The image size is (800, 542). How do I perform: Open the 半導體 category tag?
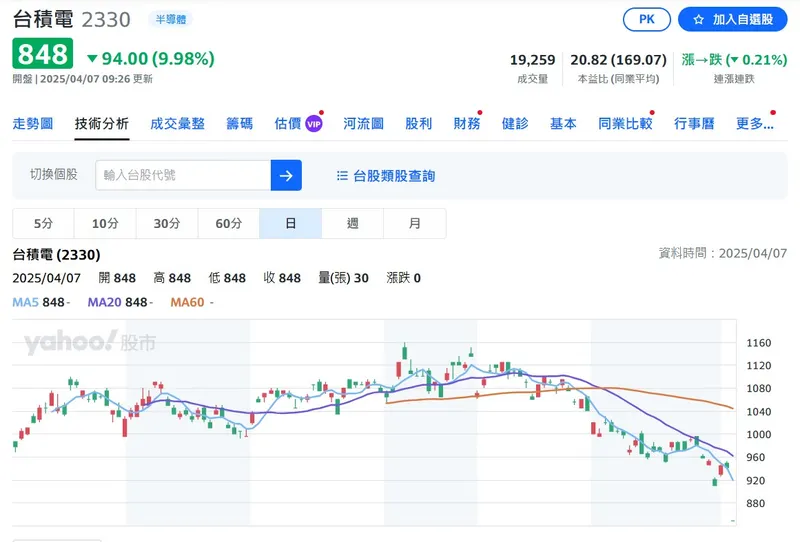click(170, 19)
